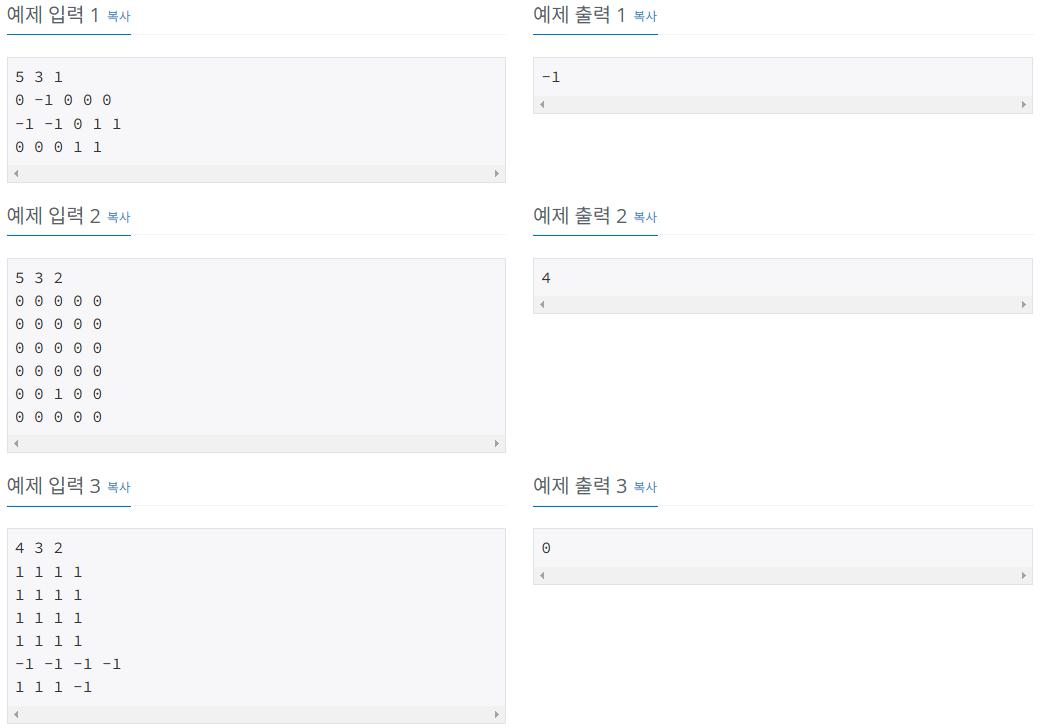Click the right scroll arrow of 예제 입력 2
The image size is (1044, 728).
[497, 443]
